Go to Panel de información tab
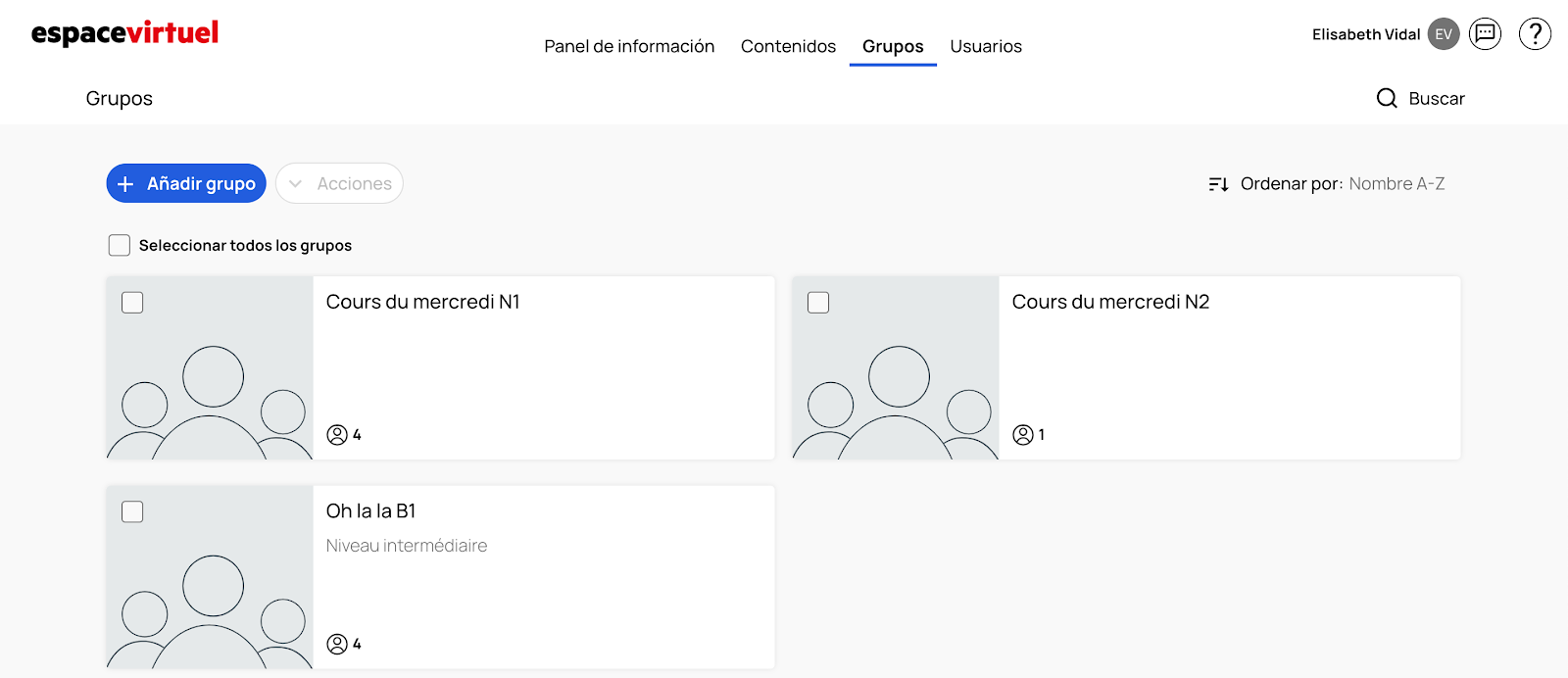Screen dimensions: 1568x678 pyautogui.click(x=629, y=46)
